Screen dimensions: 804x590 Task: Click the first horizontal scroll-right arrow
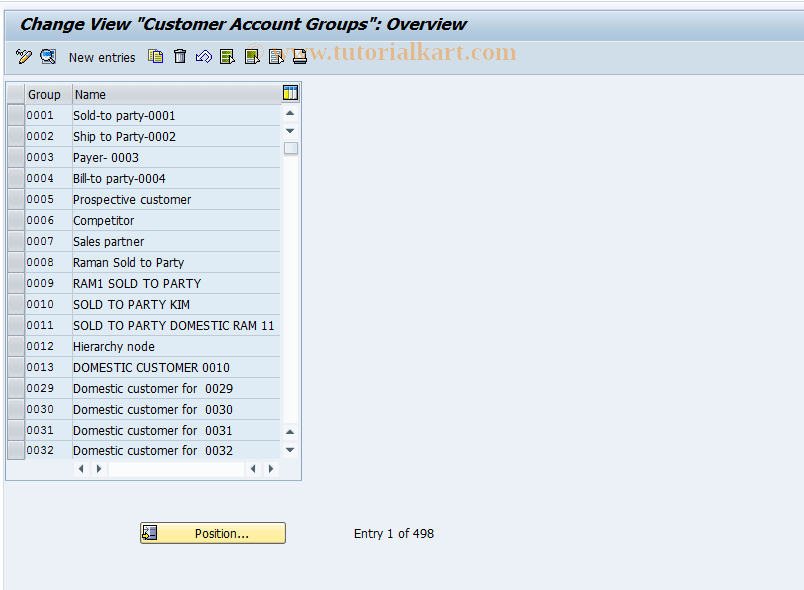pos(99,469)
